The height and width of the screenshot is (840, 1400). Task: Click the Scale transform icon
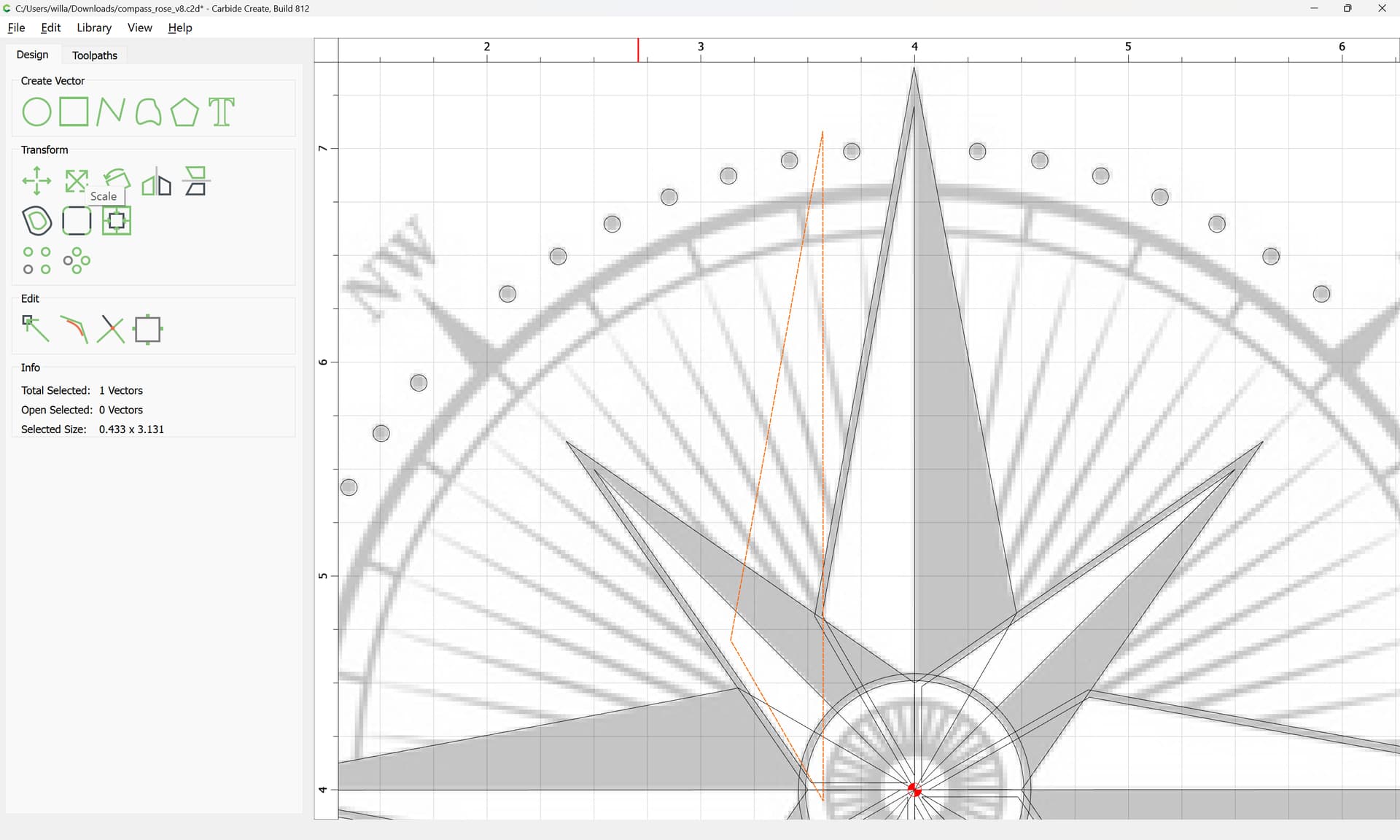77,181
